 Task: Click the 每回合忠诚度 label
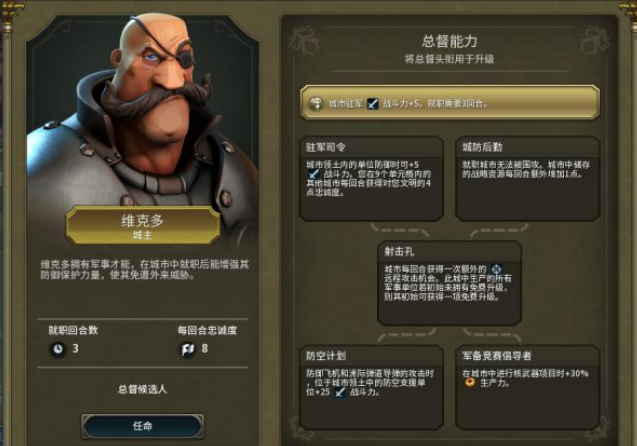click(x=207, y=330)
